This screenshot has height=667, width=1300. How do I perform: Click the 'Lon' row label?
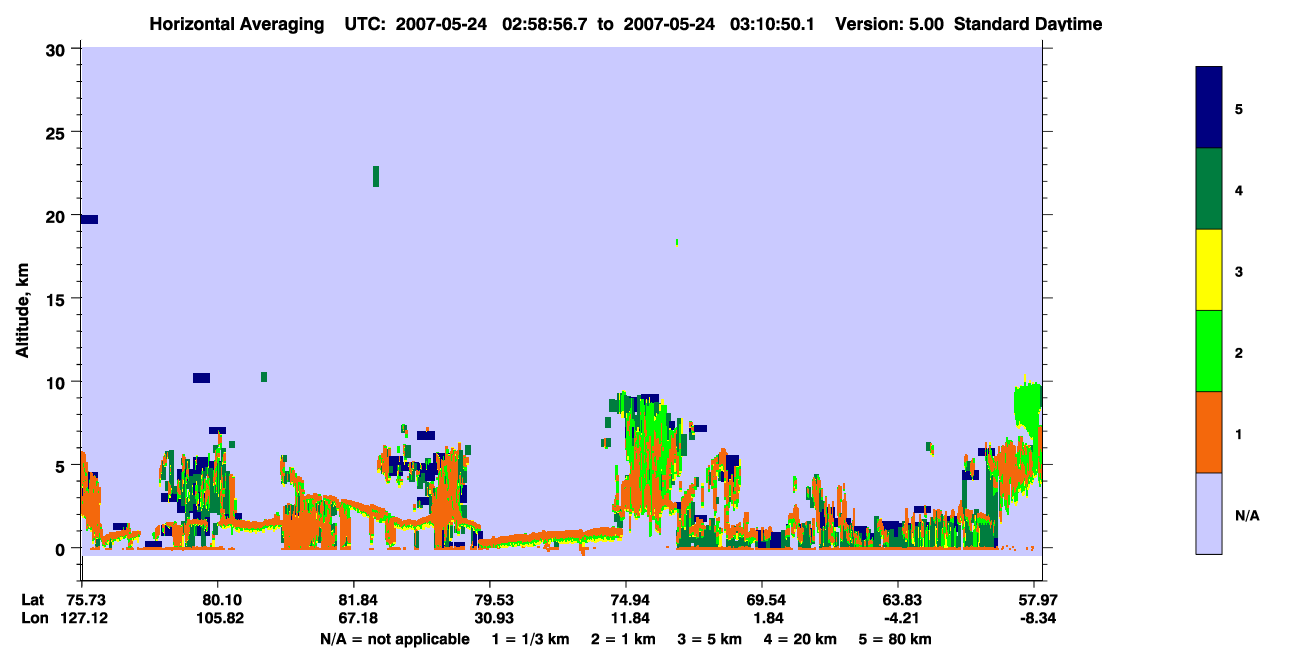[34, 618]
